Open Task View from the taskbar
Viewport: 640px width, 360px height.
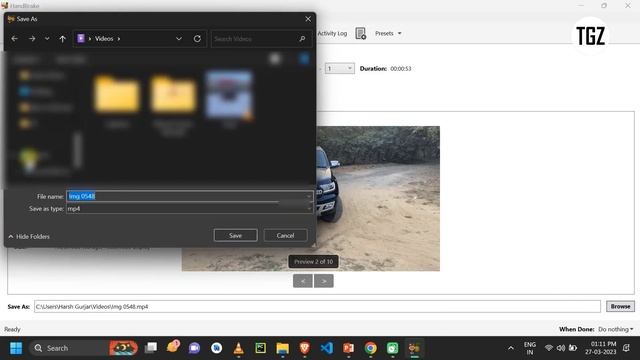pyautogui.click(x=151, y=348)
